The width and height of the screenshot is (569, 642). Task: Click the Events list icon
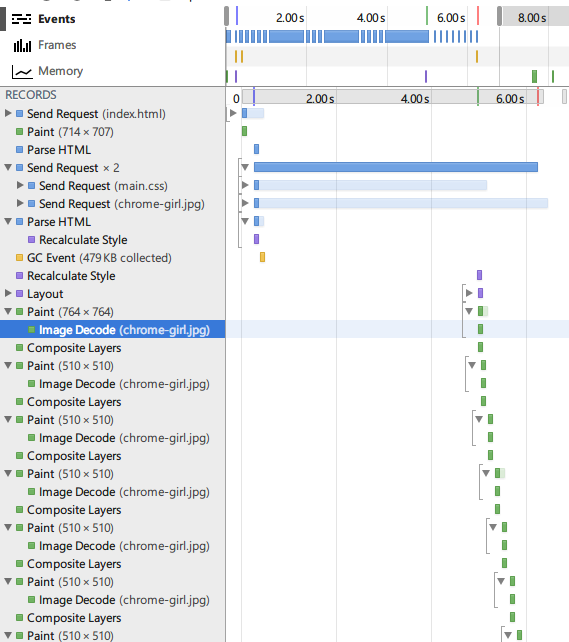click(21, 19)
